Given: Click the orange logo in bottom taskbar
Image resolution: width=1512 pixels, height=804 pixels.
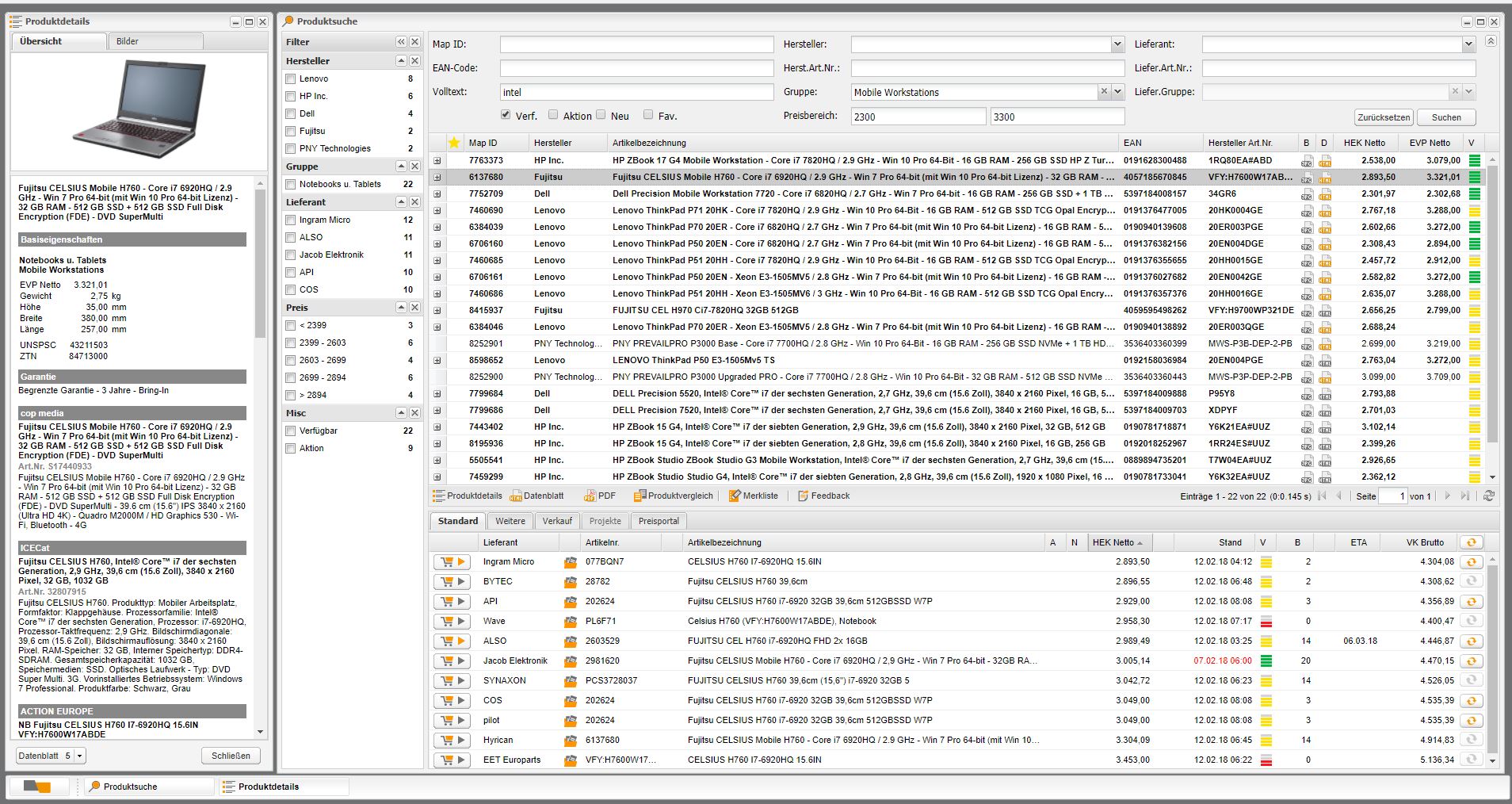Looking at the screenshot, I should click(37, 787).
